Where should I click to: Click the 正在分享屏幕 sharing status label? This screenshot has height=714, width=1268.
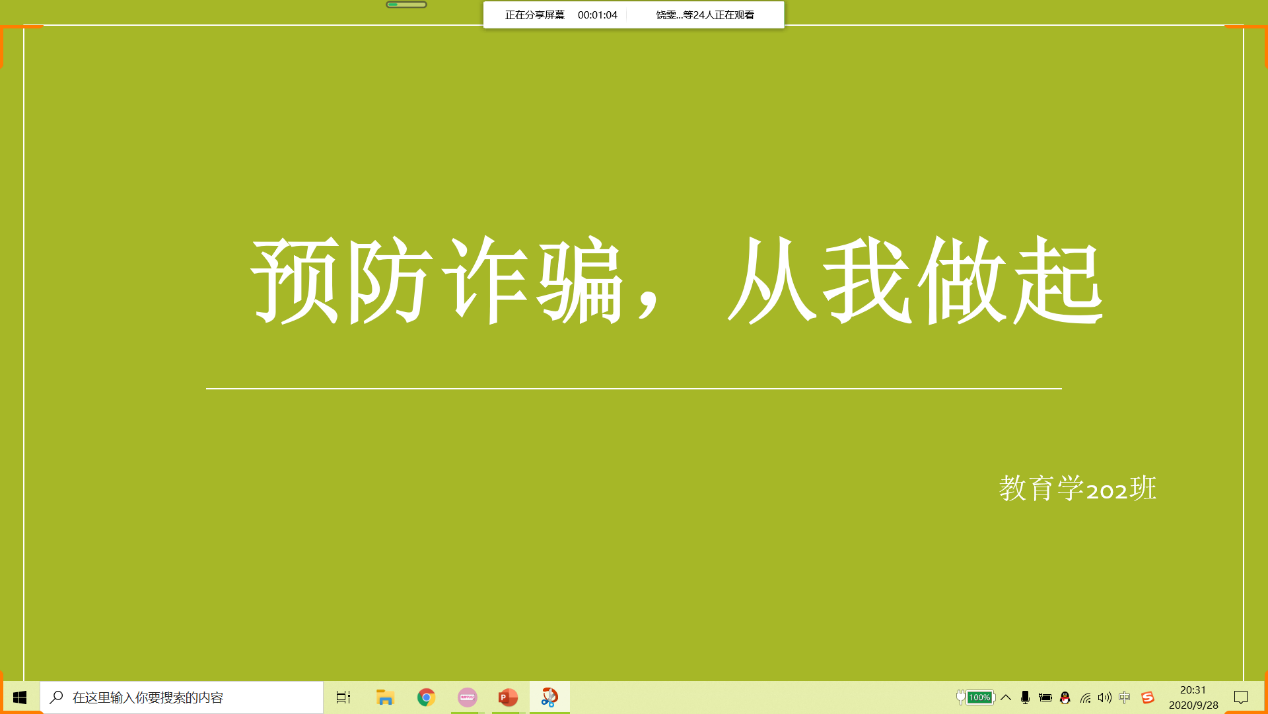534,15
